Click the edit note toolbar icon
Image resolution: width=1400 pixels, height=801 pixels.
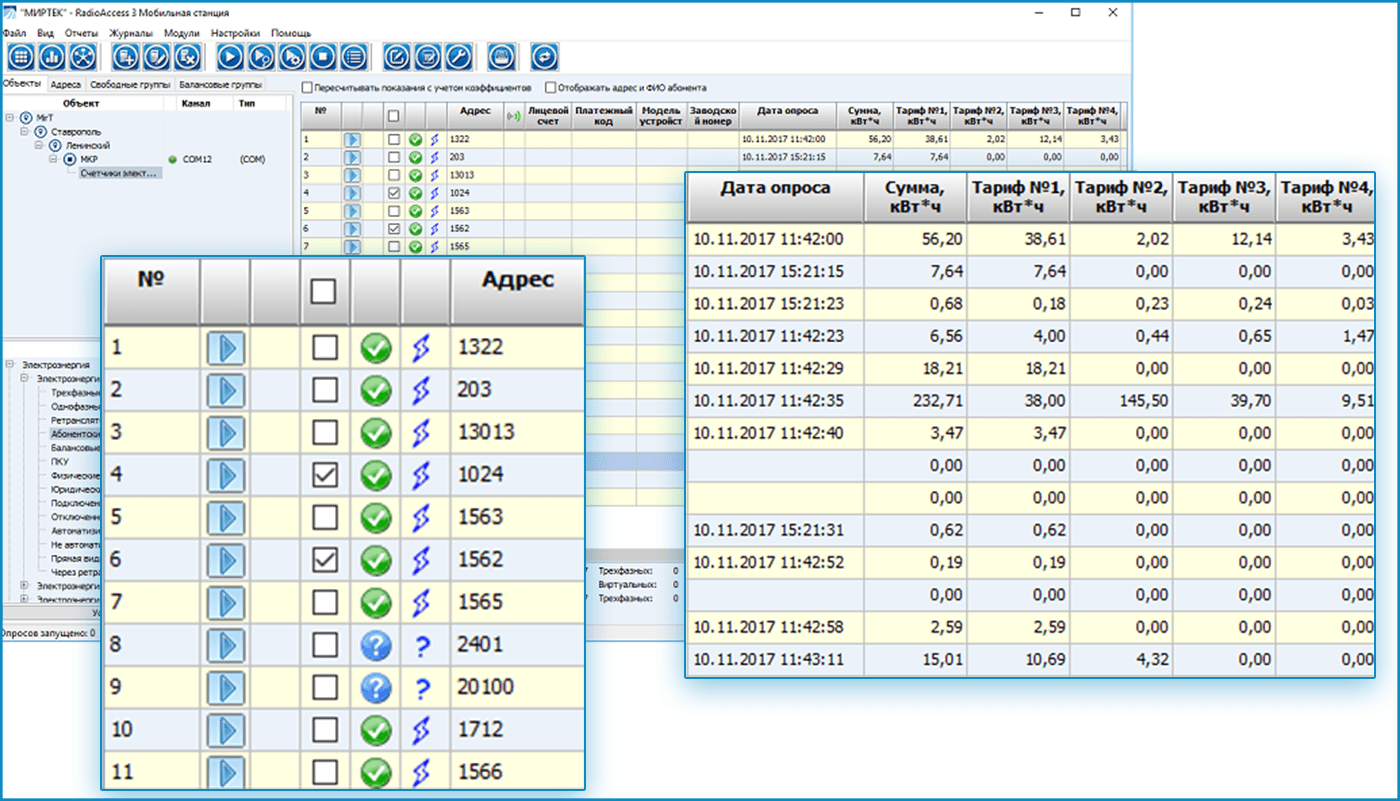coord(397,56)
